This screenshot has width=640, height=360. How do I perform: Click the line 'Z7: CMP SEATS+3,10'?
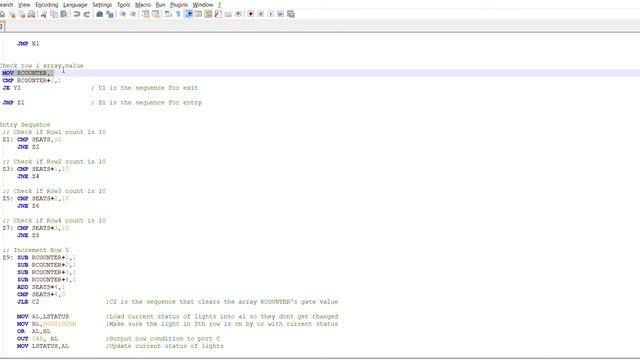pyautogui.click(x=36, y=228)
